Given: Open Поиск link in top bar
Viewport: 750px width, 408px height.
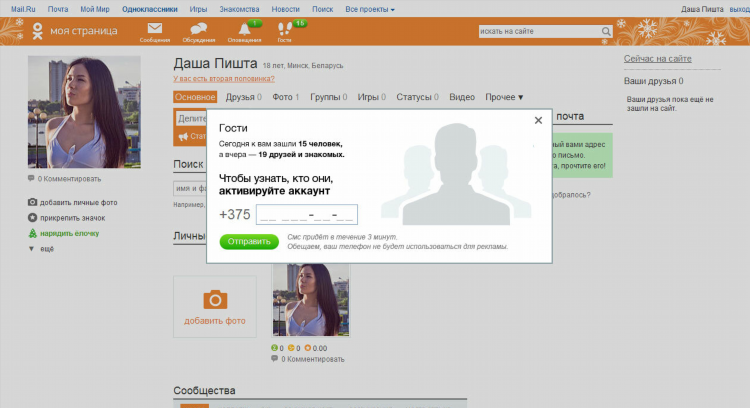Looking at the screenshot, I should coord(322,9).
